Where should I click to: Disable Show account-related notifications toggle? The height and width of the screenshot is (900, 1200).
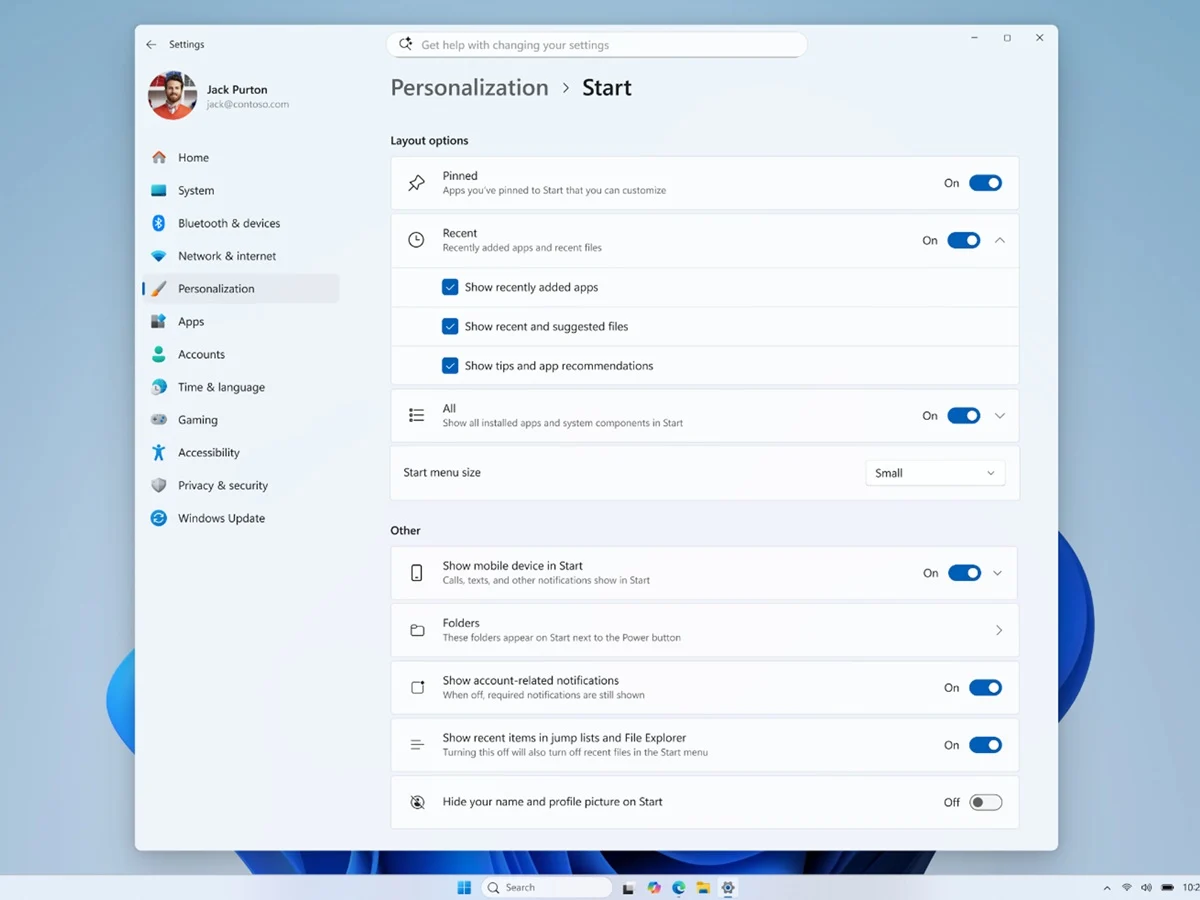click(985, 688)
